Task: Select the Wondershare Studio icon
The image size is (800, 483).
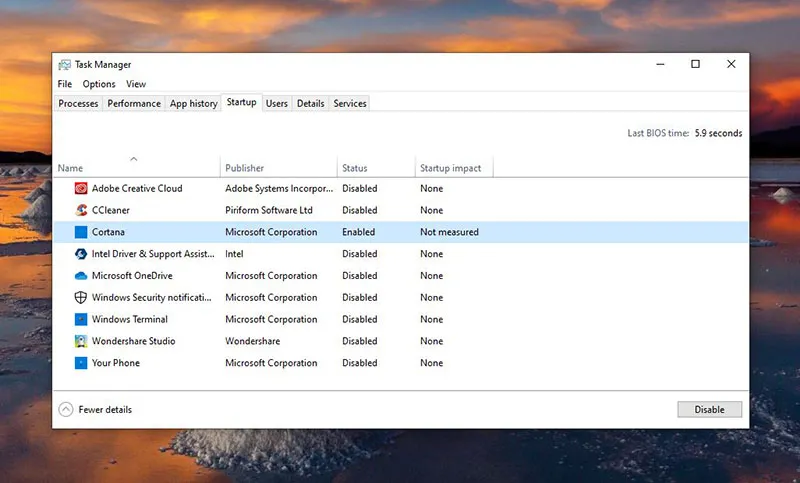Action: click(81, 341)
